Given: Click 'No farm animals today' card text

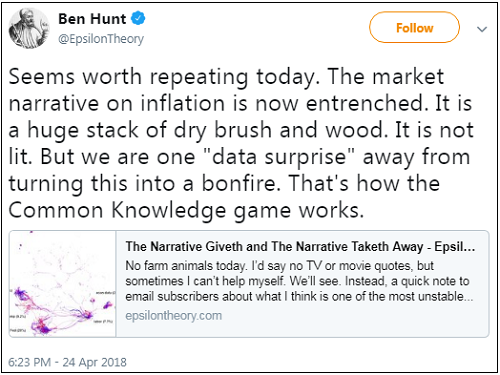Looking at the screenshot, I should point(185,266).
